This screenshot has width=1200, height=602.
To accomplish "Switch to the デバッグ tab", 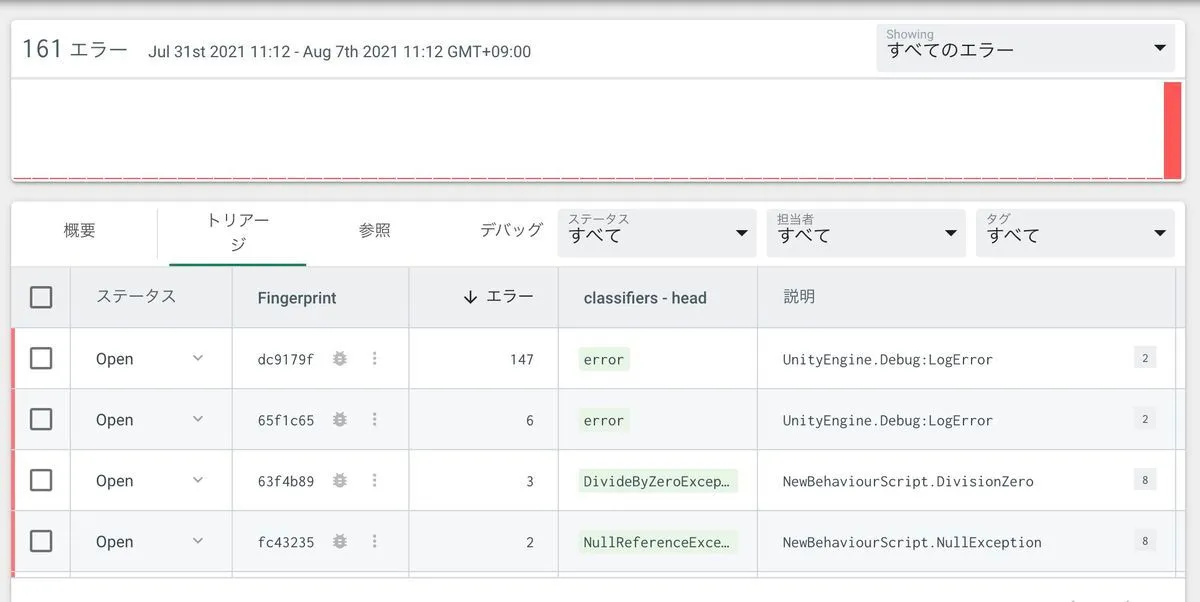I will click(x=511, y=230).
